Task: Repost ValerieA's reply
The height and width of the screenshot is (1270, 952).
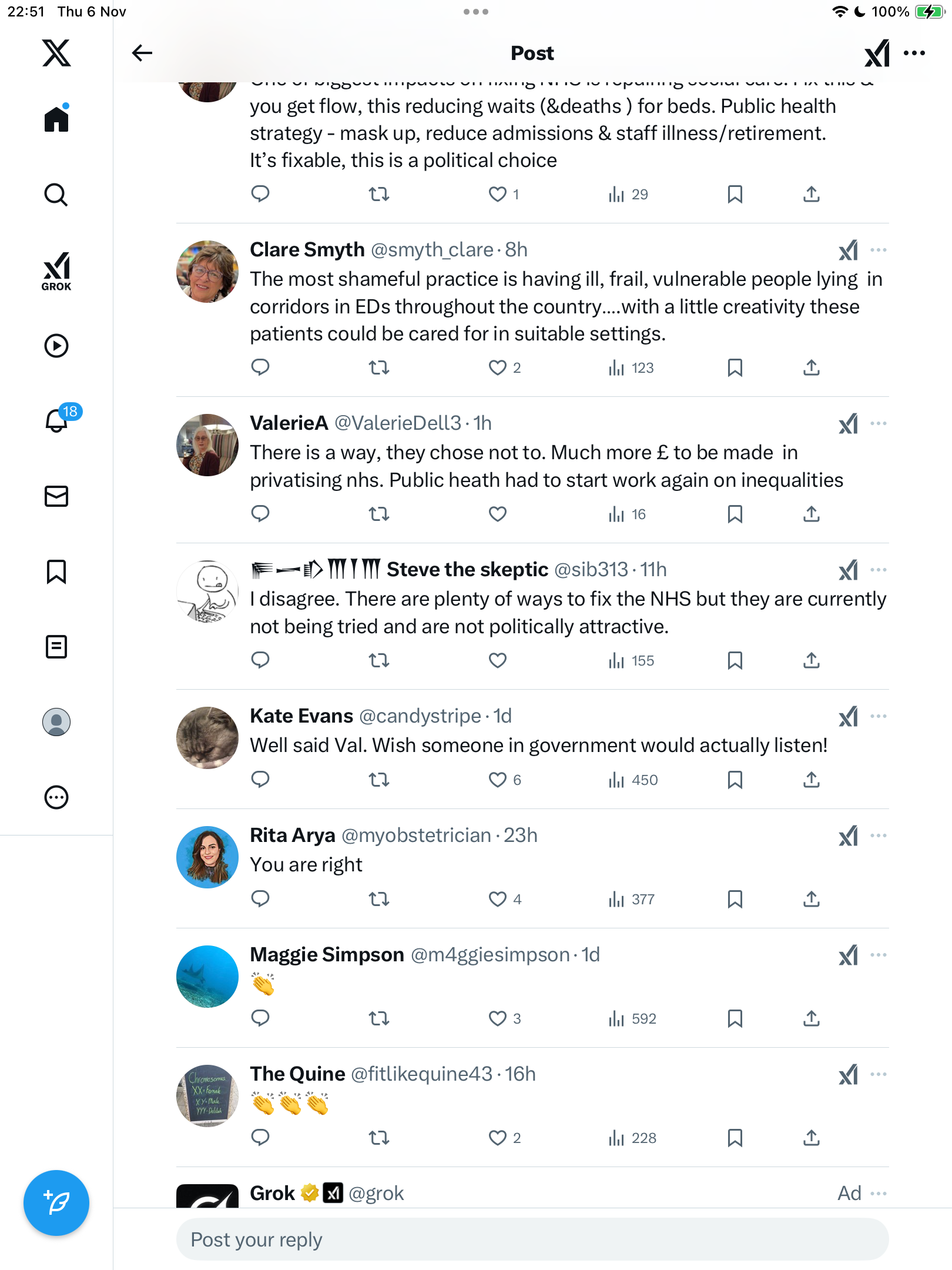Action: 379,514
